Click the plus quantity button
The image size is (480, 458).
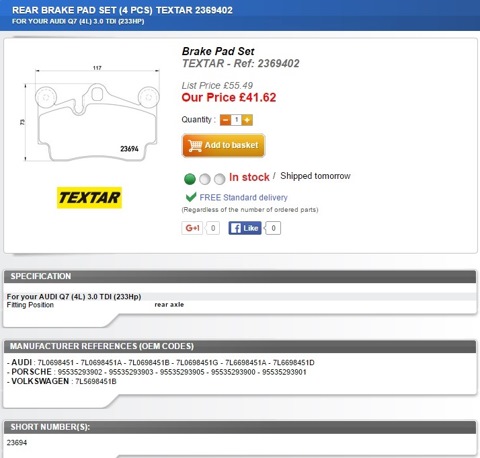pyautogui.click(x=247, y=120)
